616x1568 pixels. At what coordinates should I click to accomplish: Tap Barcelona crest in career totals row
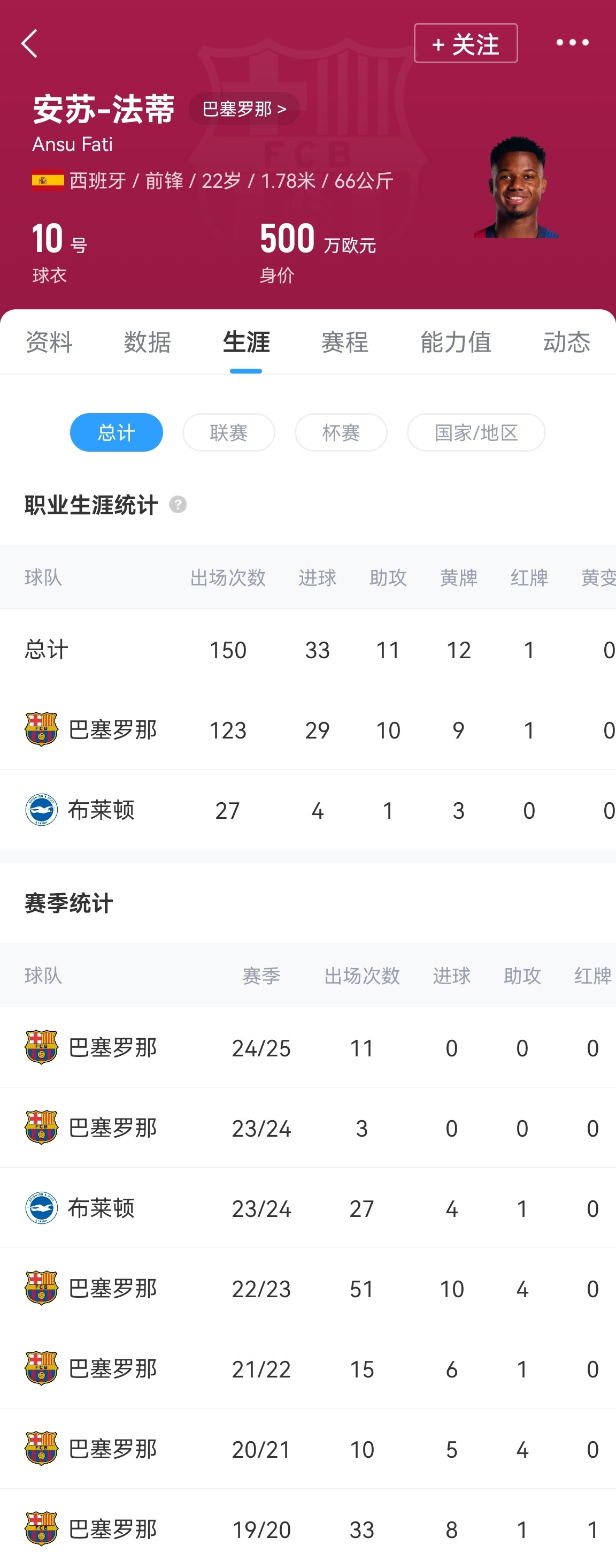41,729
